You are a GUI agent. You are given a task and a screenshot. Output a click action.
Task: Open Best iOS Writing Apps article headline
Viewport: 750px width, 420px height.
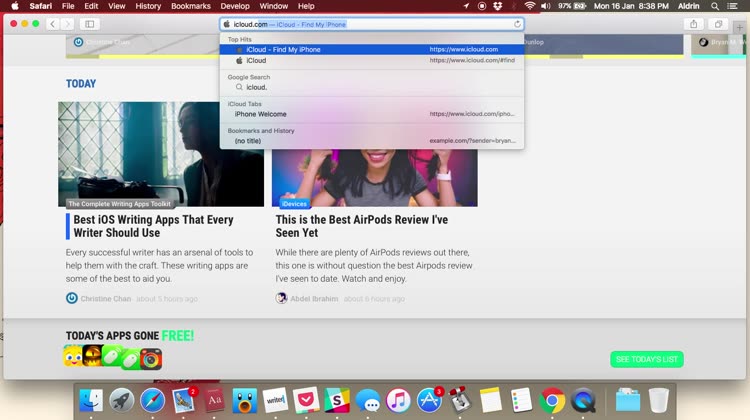point(154,226)
